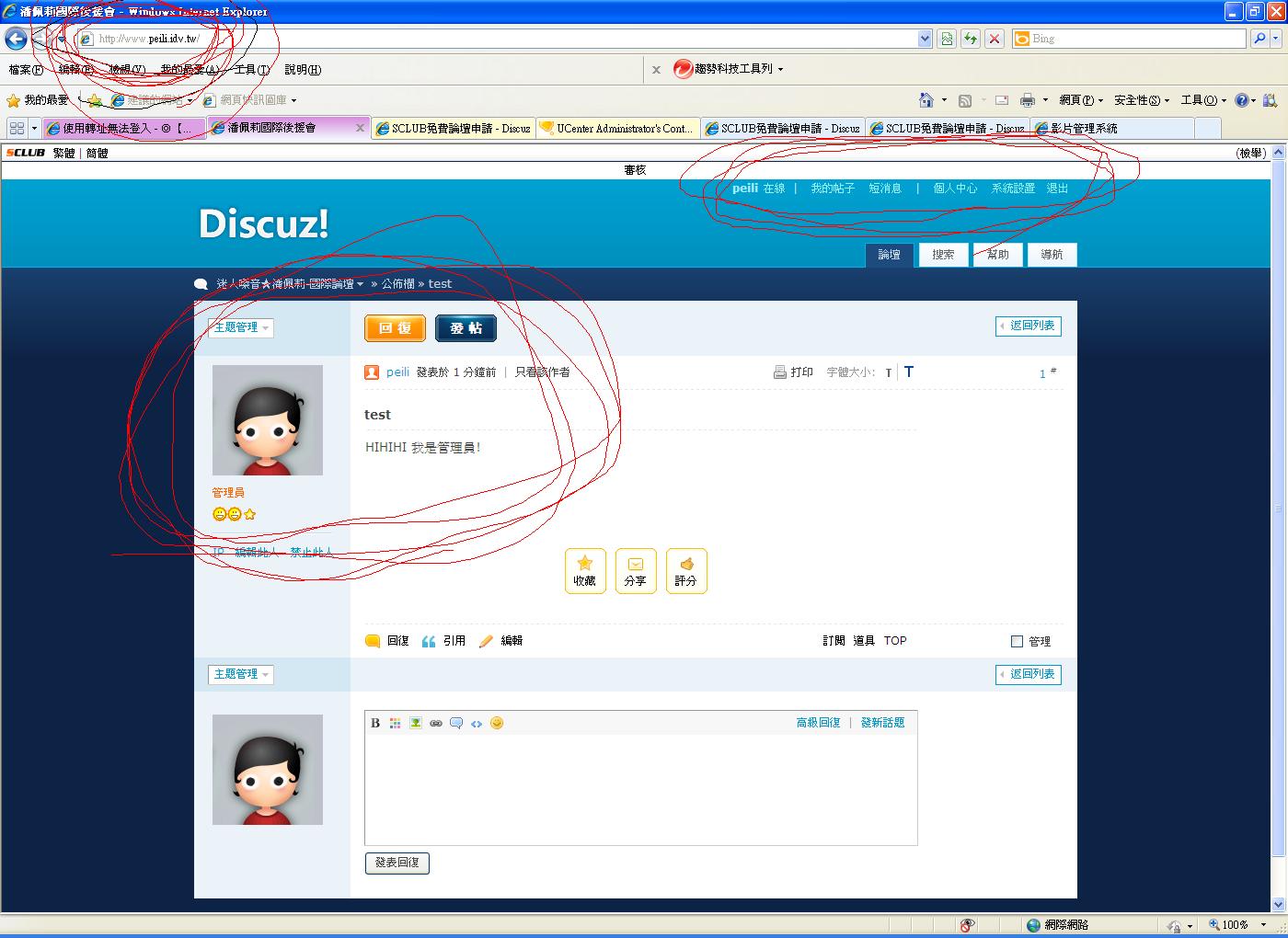This screenshot has height=938, width=1288.
Task: Click the post author avatar thumbnail
Action: [268, 420]
